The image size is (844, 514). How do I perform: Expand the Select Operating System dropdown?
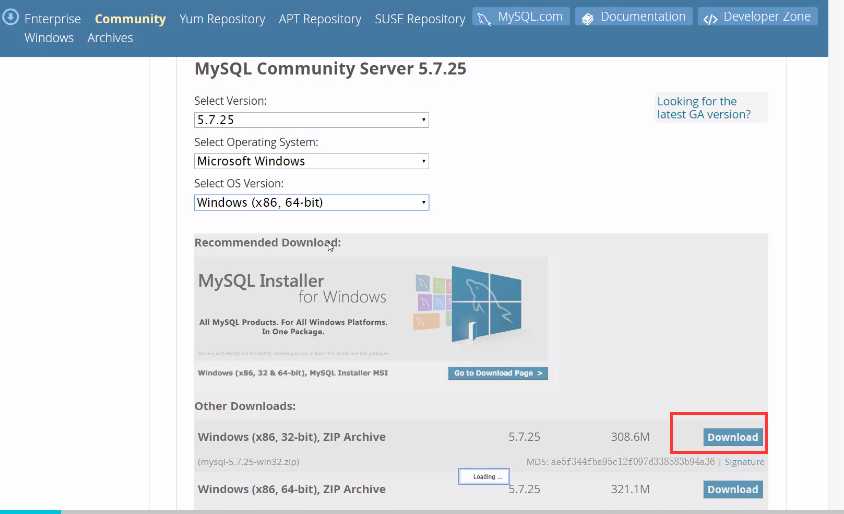(x=311, y=161)
